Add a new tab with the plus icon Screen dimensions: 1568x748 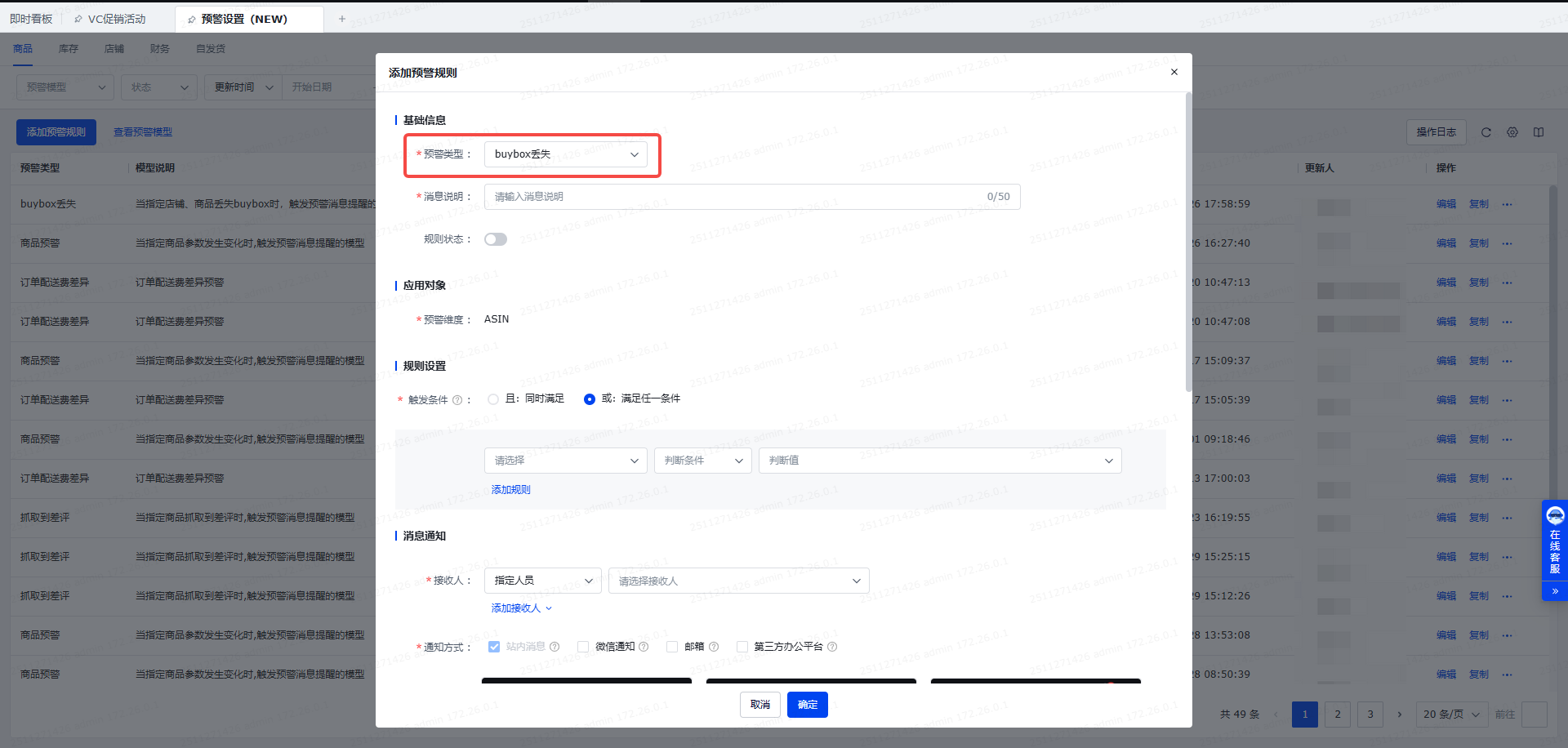point(342,19)
